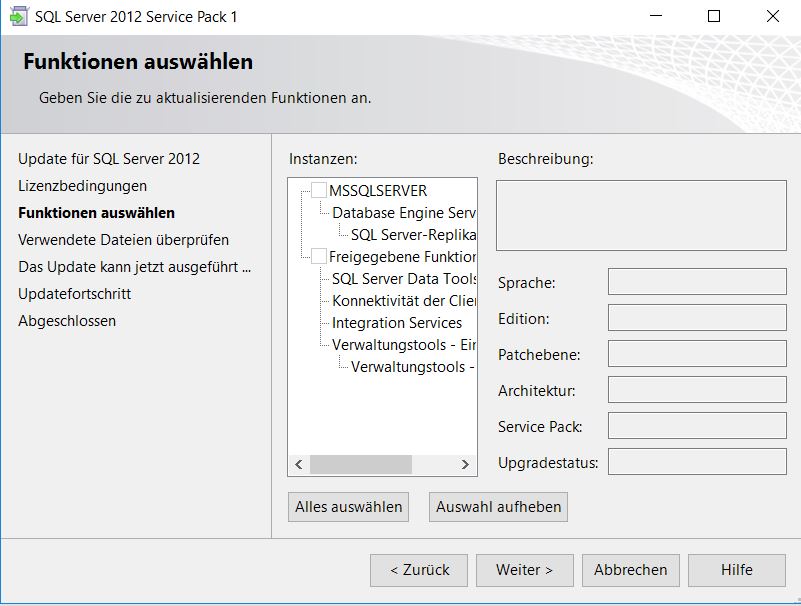This screenshot has height=606, width=801.
Task: Click the Funktionen auswählen step in sidebar
Action: (97, 213)
